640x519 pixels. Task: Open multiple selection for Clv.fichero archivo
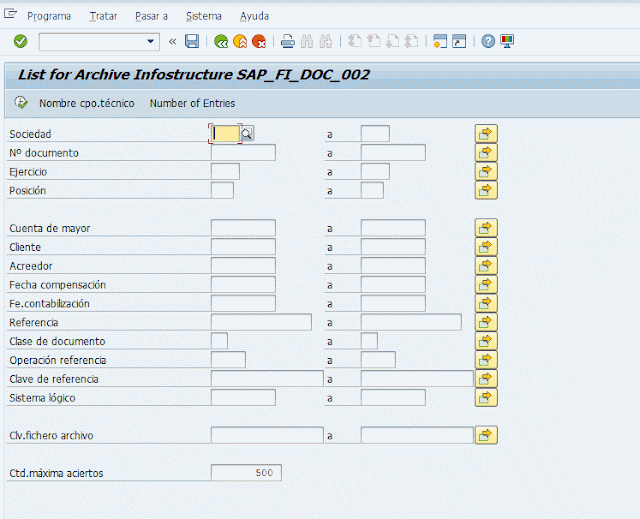486,435
